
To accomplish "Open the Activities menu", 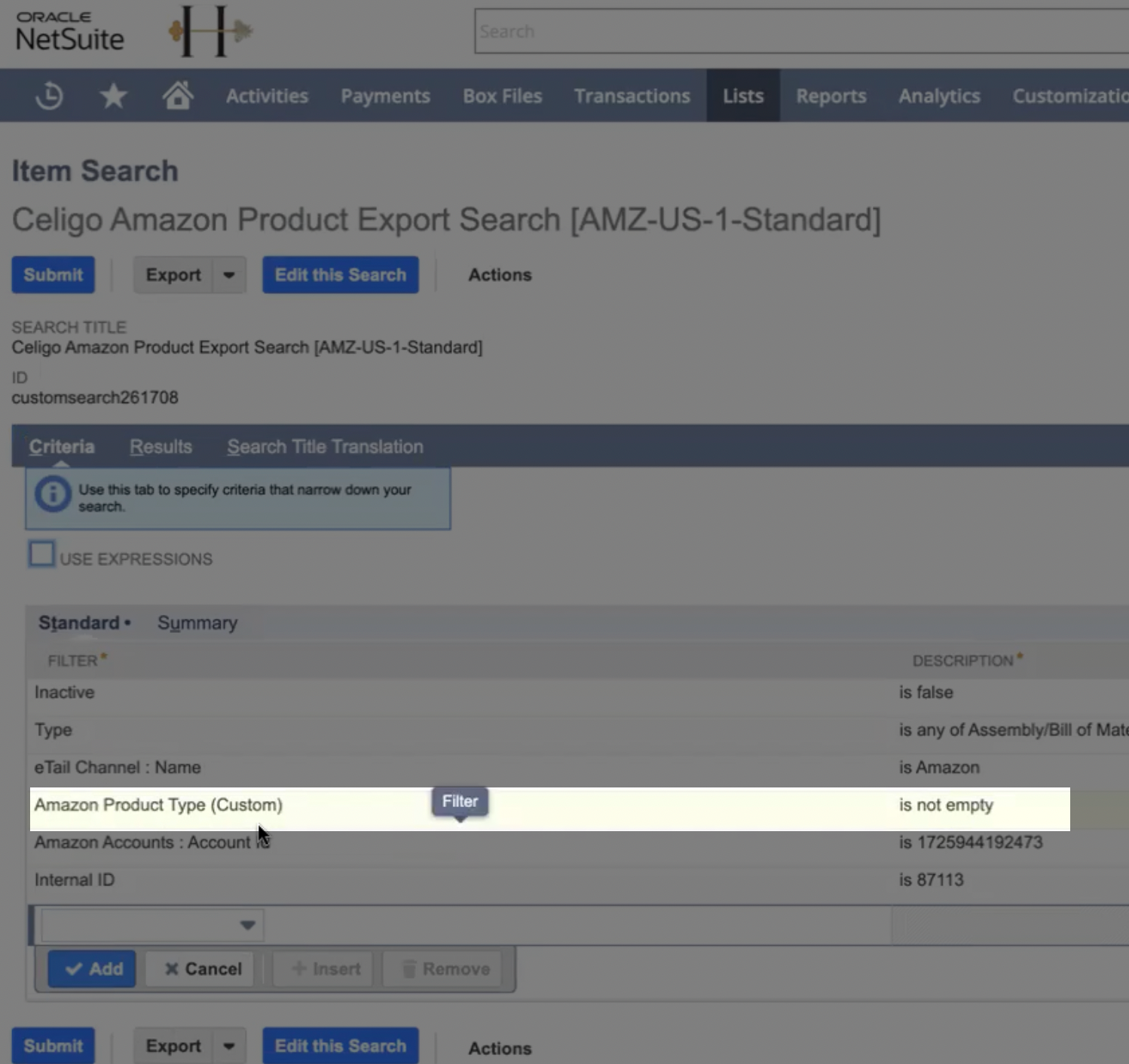I will pyautogui.click(x=267, y=96).
